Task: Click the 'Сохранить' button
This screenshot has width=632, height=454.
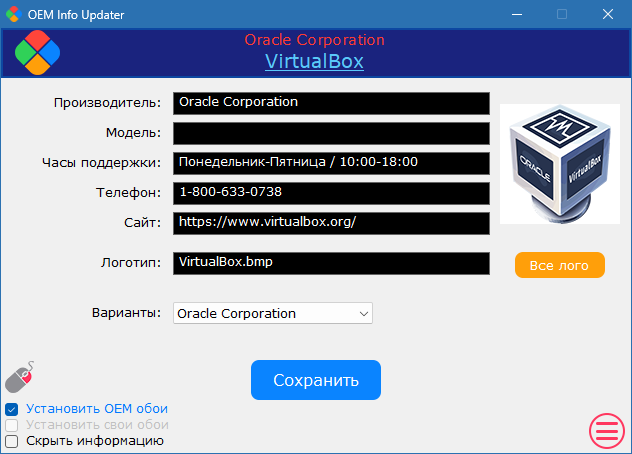Action: click(x=316, y=380)
